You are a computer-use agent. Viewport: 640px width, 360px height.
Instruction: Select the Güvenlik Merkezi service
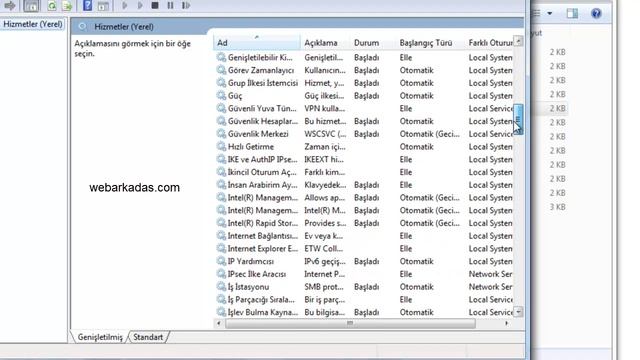pos(363,134)
